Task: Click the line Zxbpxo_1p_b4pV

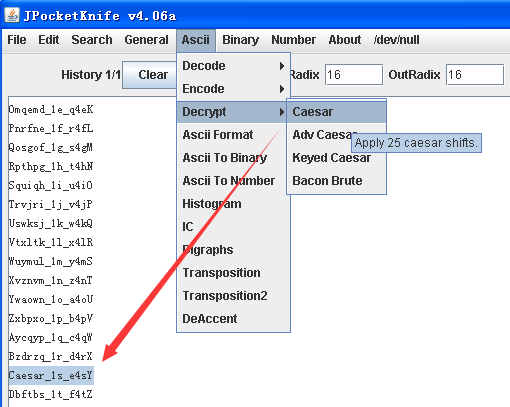Action: click(x=51, y=319)
